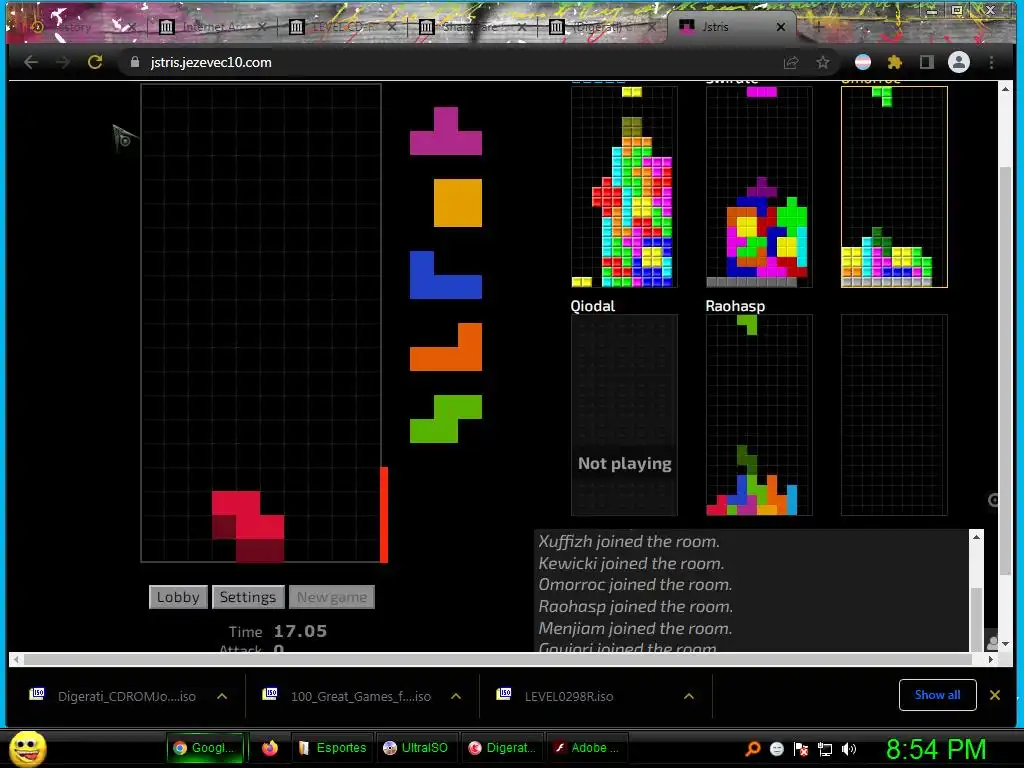The width and height of the screenshot is (1024, 768).
Task: Click Raohasp's opponent board
Action: pyautogui.click(x=759, y=415)
